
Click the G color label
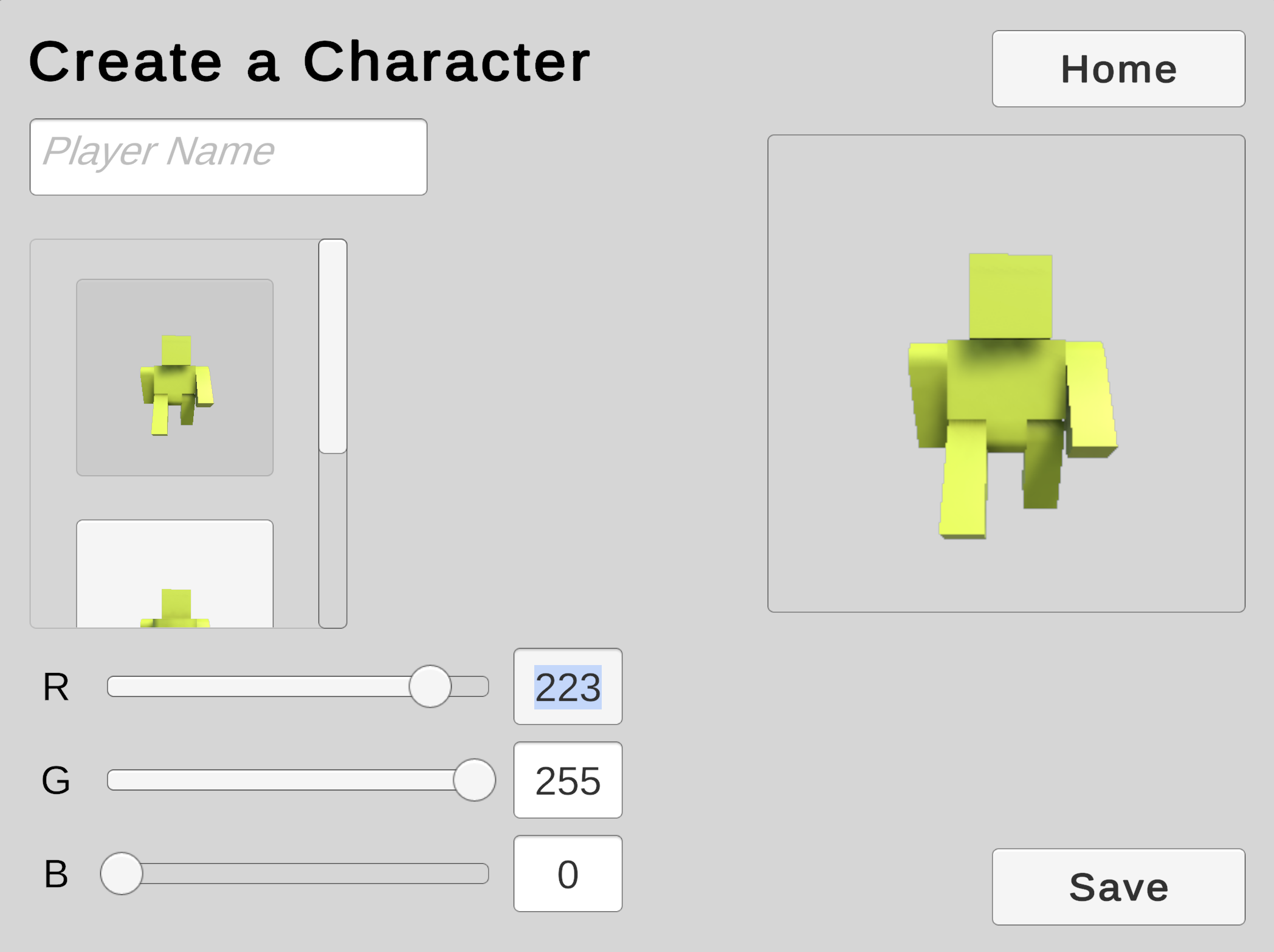[56, 781]
